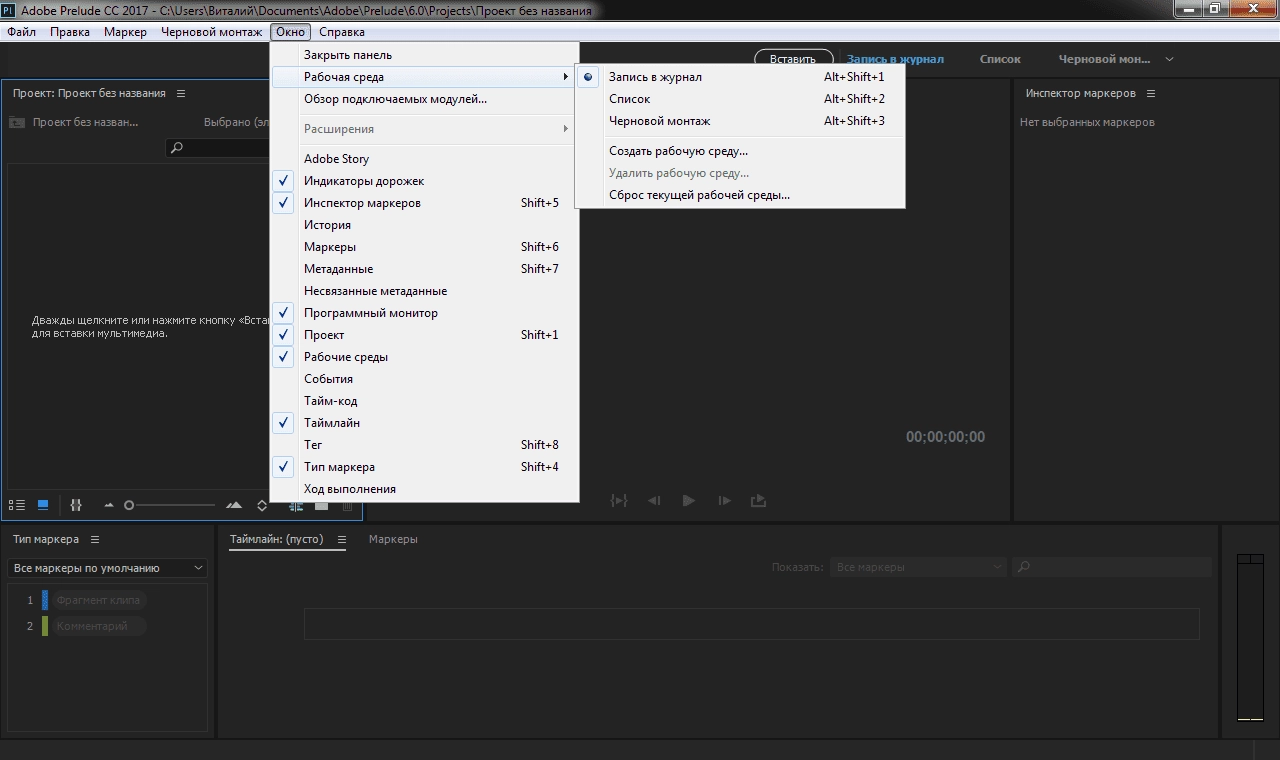
Task: Click the Project thumbnail zoom slider handle
Action: tap(129, 505)
